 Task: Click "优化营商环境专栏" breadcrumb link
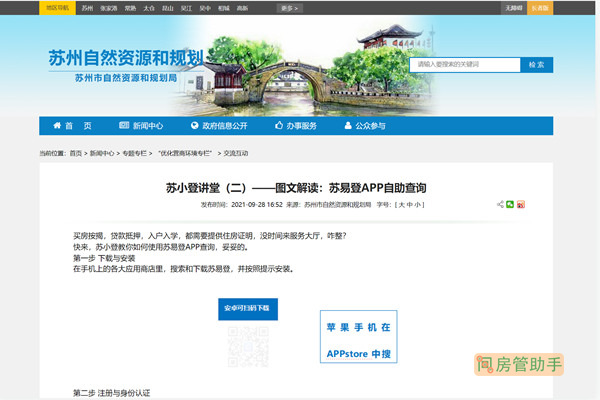click(x=185, y=153)
